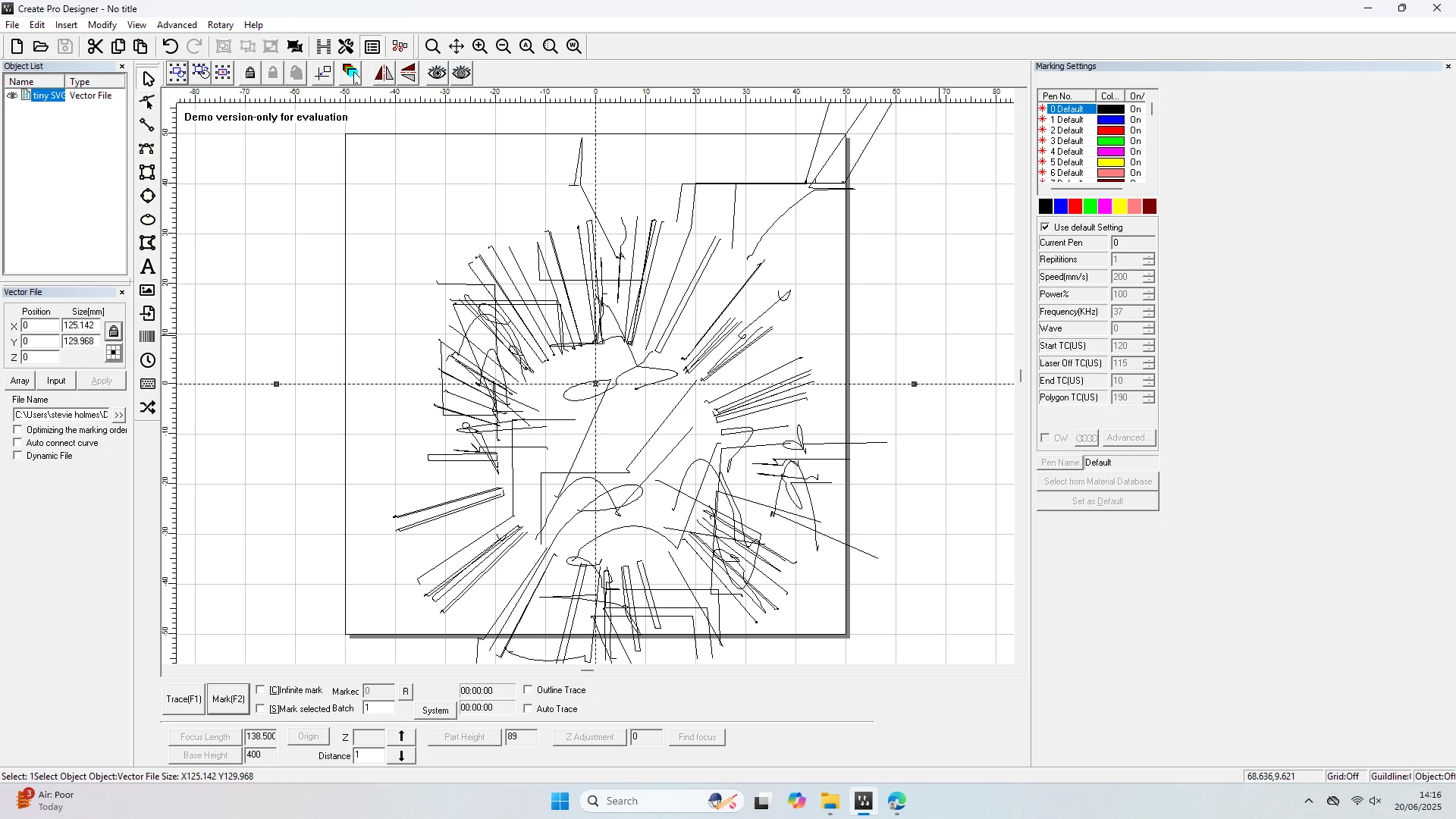Viewport: 1456px width, 819px height.
Task: Select the magenta color swatch
Action: [x=1105, y=206]
